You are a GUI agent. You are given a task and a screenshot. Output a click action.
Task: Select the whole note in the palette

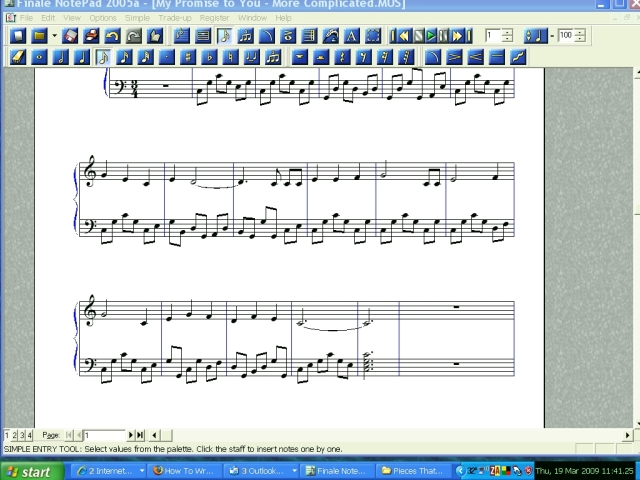coord(39,57)
